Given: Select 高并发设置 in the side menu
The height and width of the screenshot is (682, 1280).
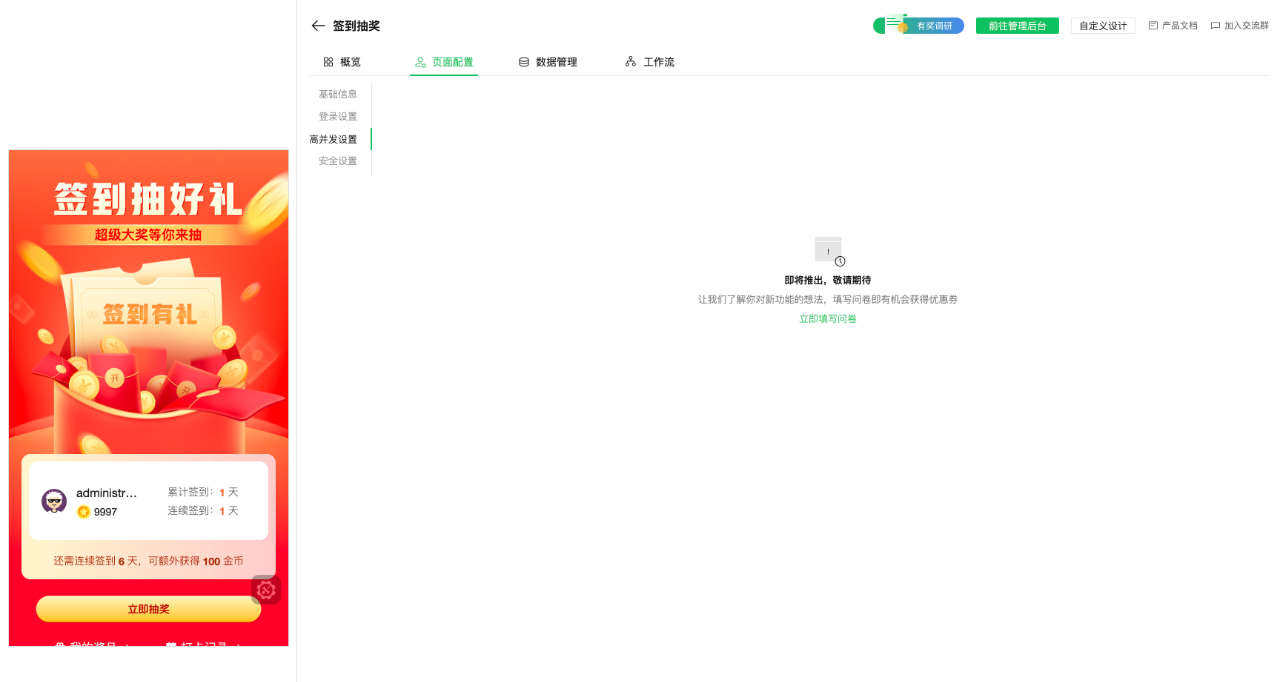Looking at the screenshot, I should pyautogui.click(x=333, y=139).
